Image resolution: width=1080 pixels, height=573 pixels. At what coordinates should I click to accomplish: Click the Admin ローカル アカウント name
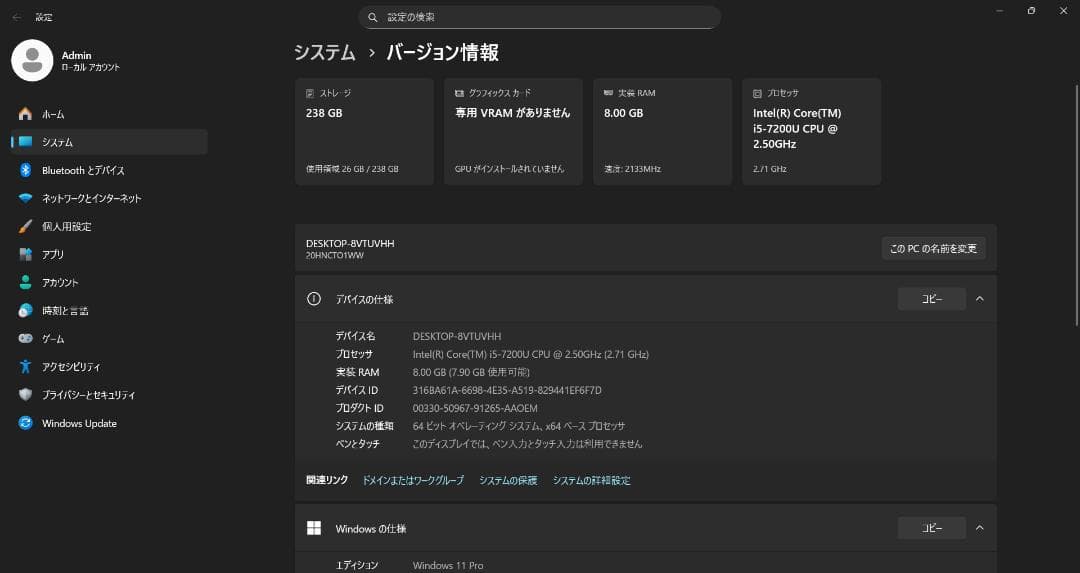[90, 61]
